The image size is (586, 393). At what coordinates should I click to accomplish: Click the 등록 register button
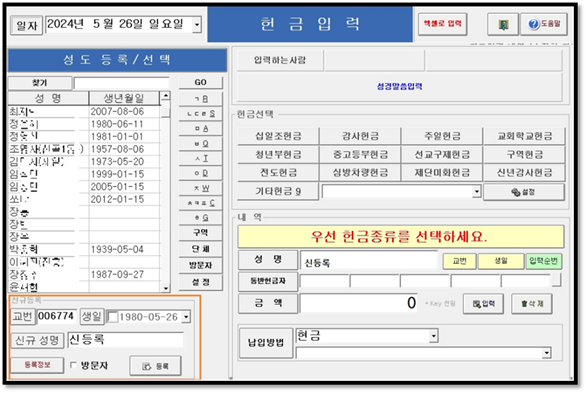(x=155, y=366)
